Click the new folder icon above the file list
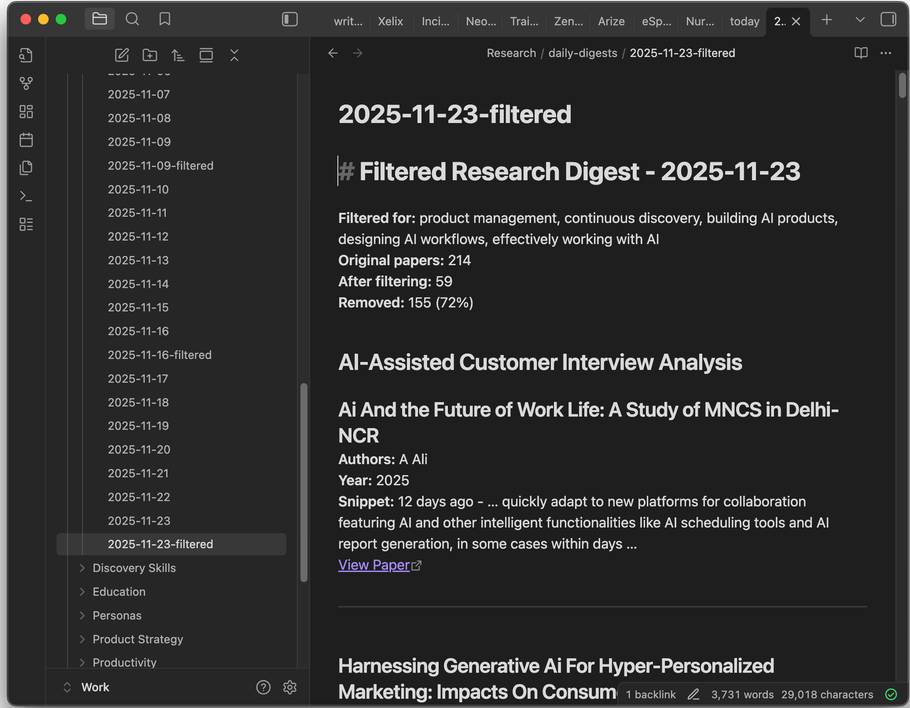This screenshot has width=910, height=708. click(149, 55)
